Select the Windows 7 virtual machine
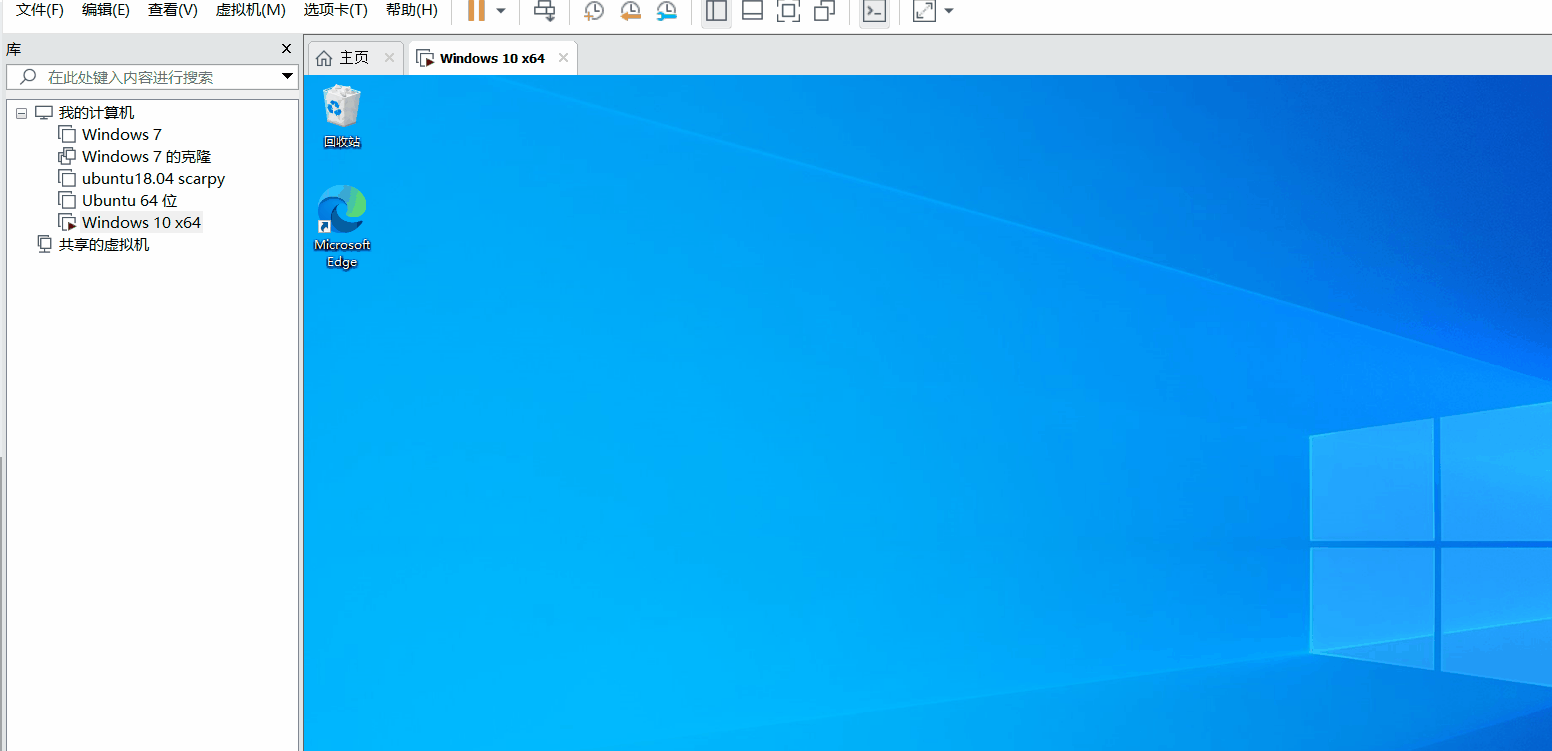 point(121,134)
